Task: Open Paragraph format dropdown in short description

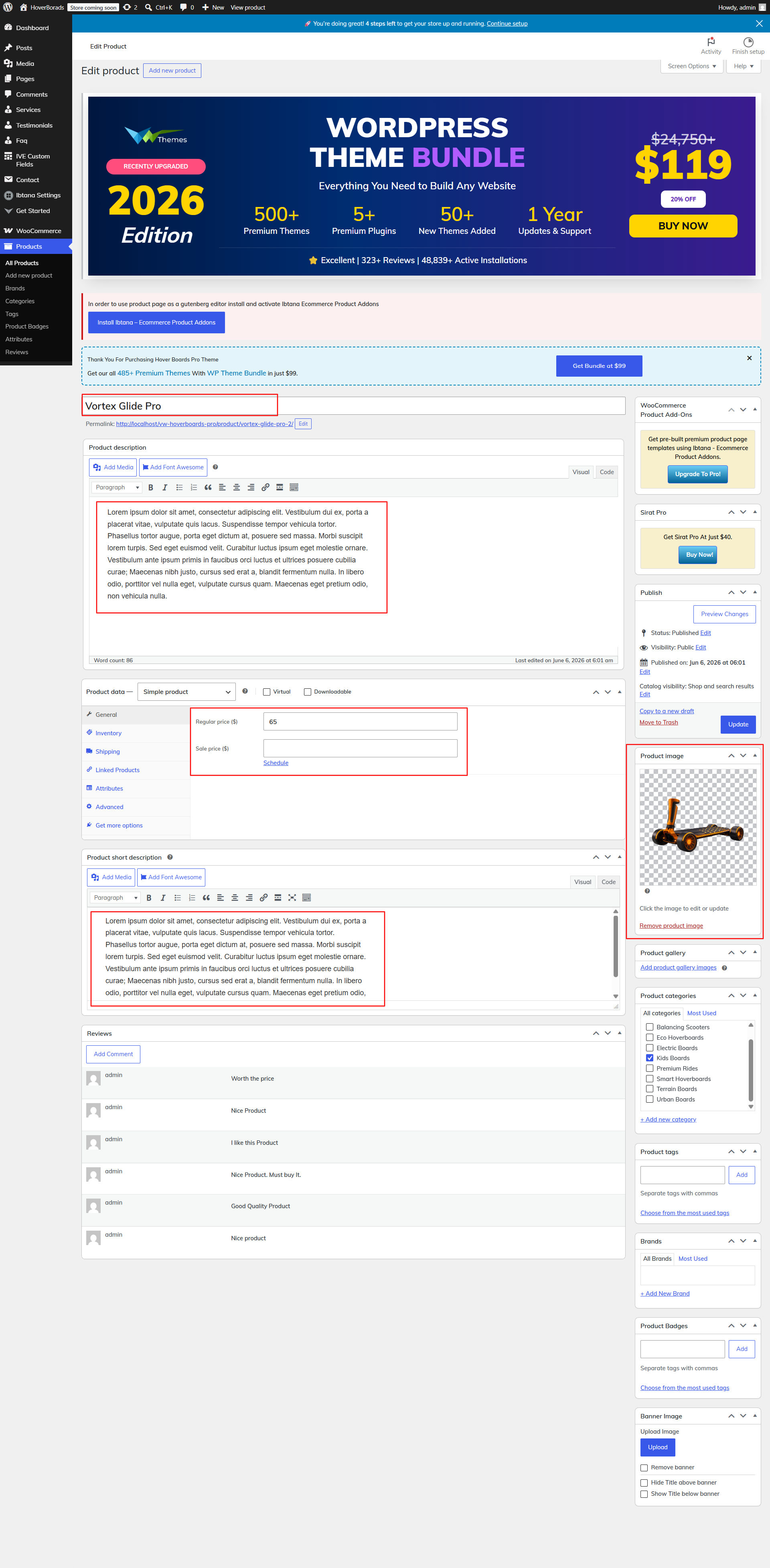Action: click(x=115, y=898)
